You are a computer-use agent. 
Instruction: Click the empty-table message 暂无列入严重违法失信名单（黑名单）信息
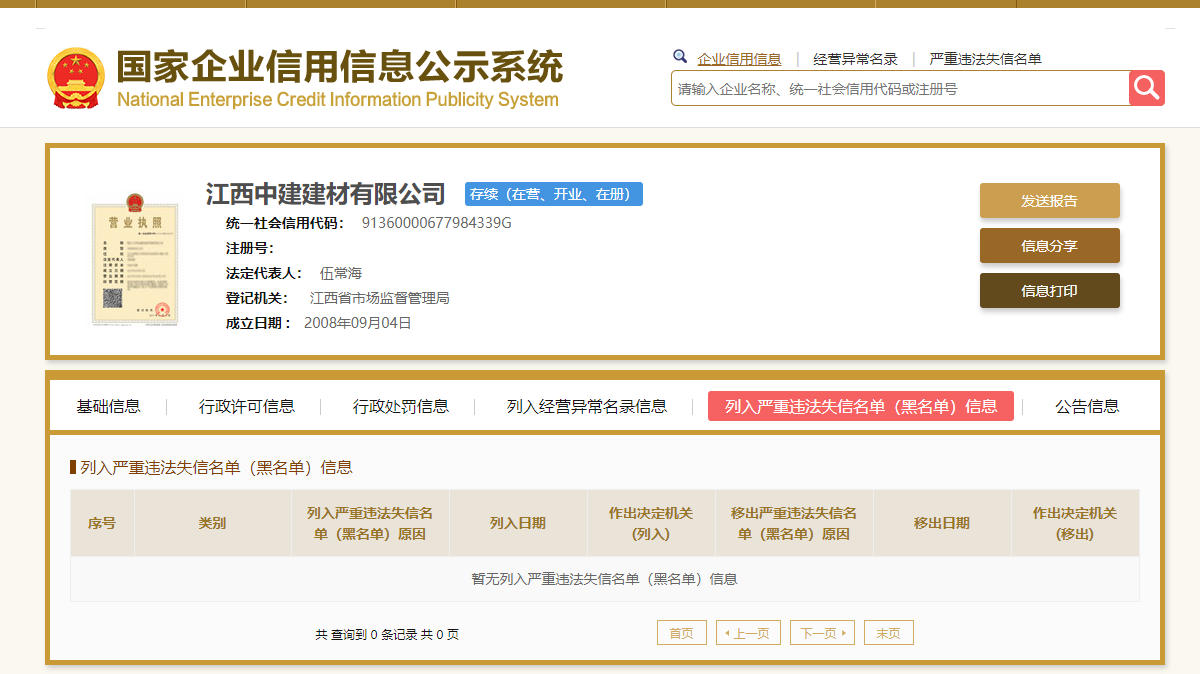(604, 579)
